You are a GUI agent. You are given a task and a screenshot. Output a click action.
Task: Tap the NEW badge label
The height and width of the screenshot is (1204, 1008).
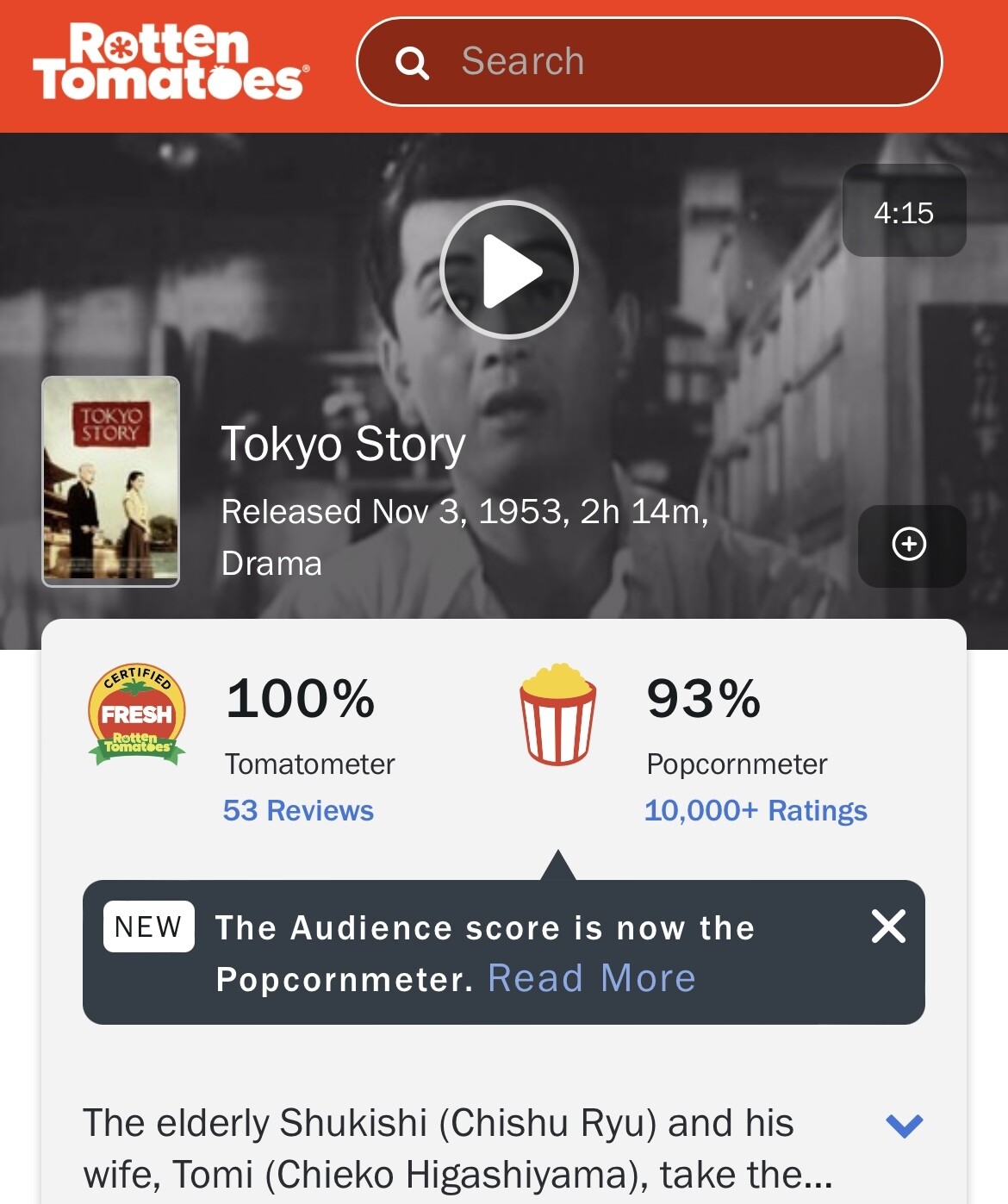click(149, 926)
